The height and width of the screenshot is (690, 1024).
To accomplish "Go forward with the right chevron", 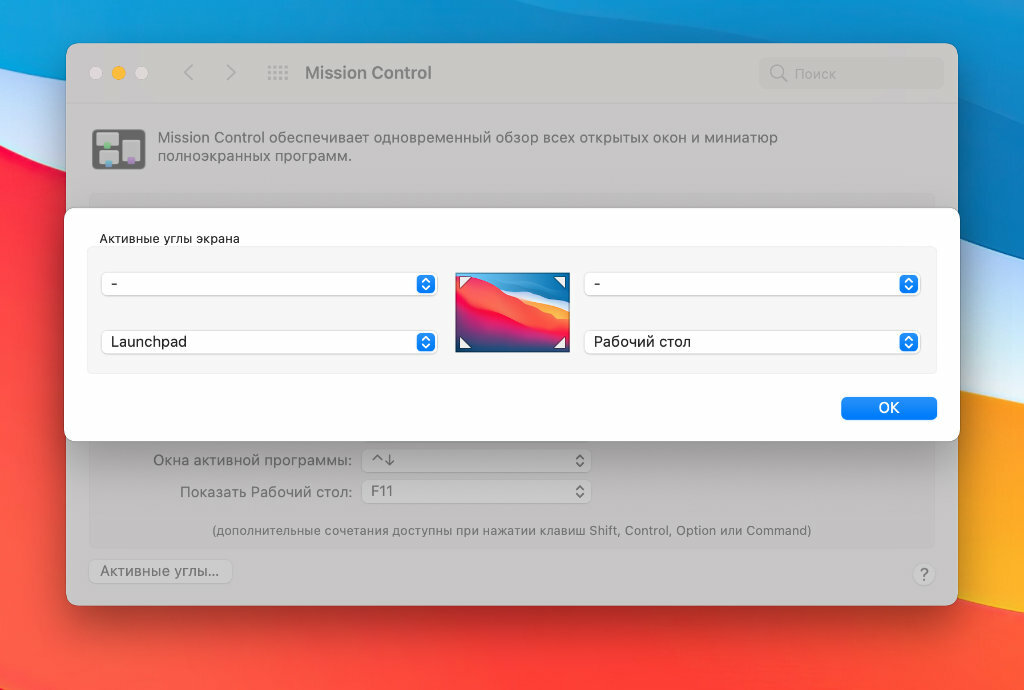I will [x=231, y=72].
